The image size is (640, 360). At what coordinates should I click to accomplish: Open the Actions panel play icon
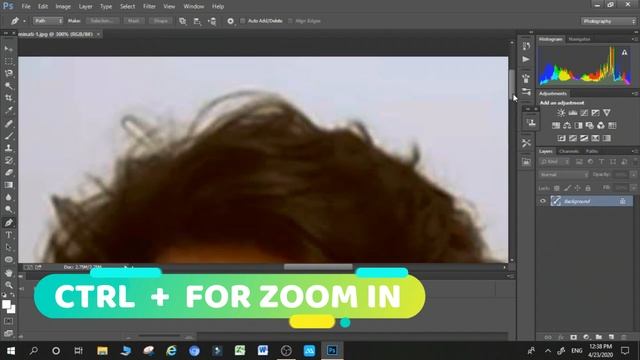click(526, 60)
